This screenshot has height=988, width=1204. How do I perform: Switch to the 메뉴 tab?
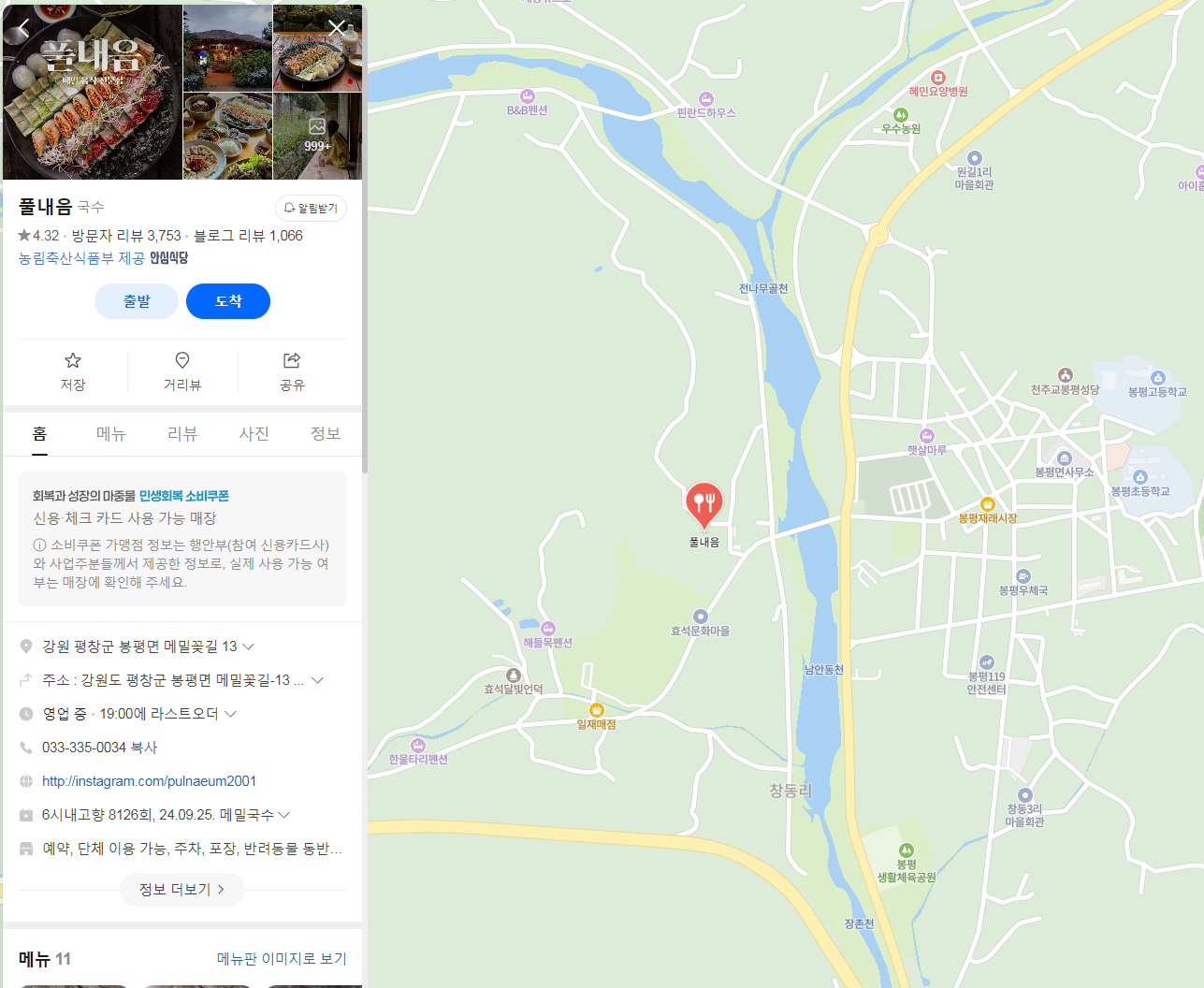click(111, 434)
